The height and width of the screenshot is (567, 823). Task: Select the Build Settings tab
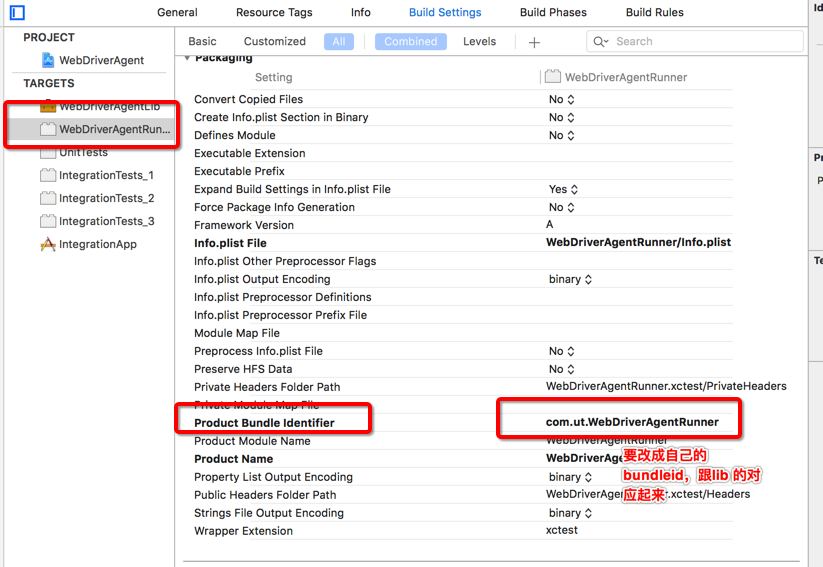pos(445,12)
